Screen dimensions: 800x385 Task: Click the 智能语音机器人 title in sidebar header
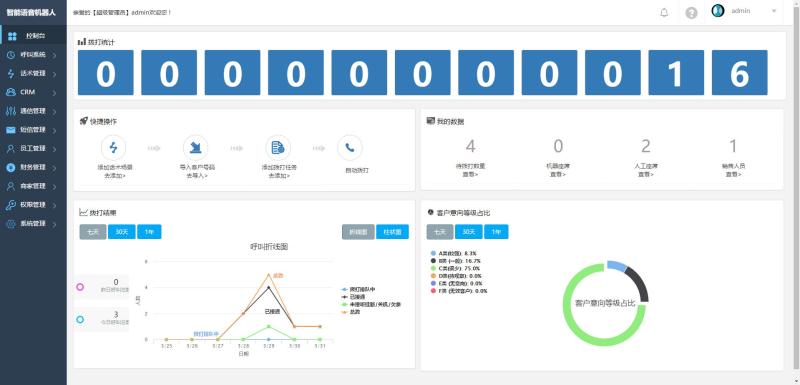point(31,12)
